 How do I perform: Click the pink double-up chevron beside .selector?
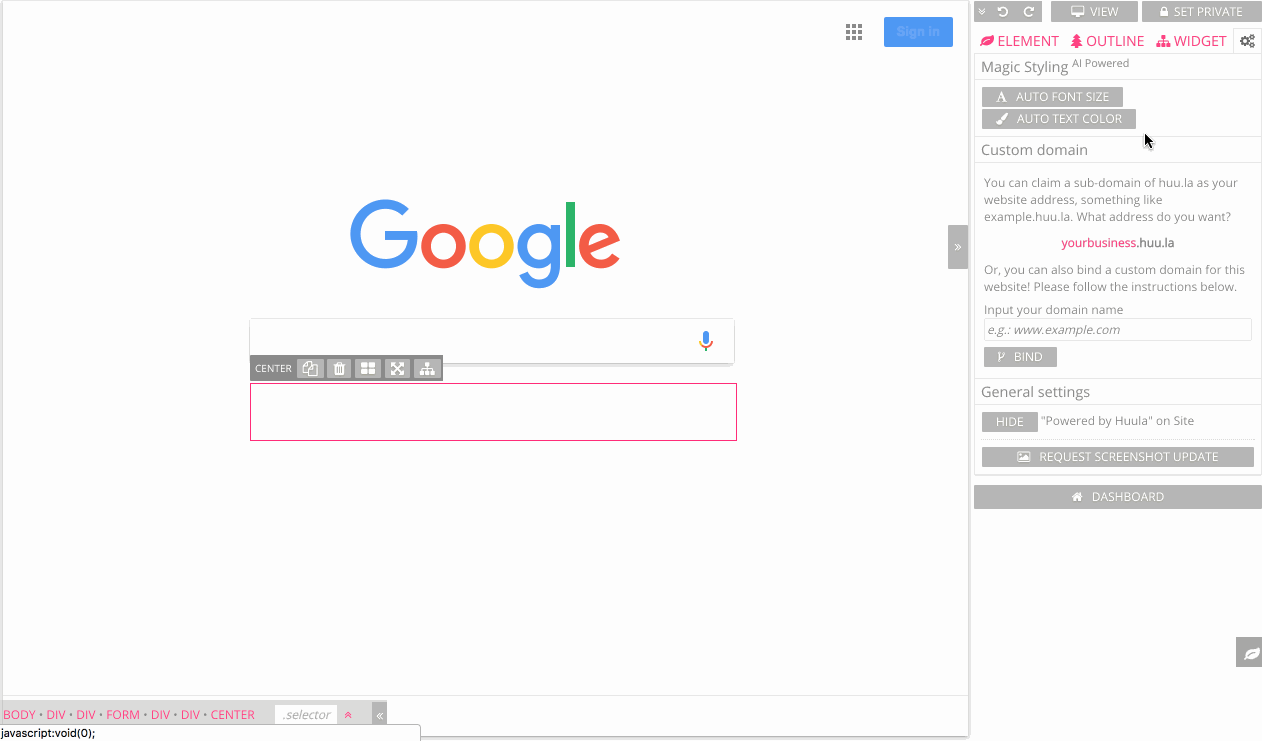tap(348, 715)
